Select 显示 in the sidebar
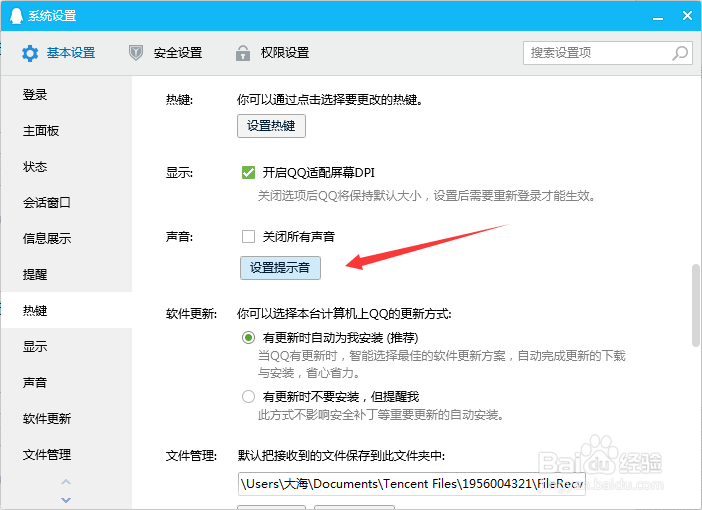 [x=66, y=346]
